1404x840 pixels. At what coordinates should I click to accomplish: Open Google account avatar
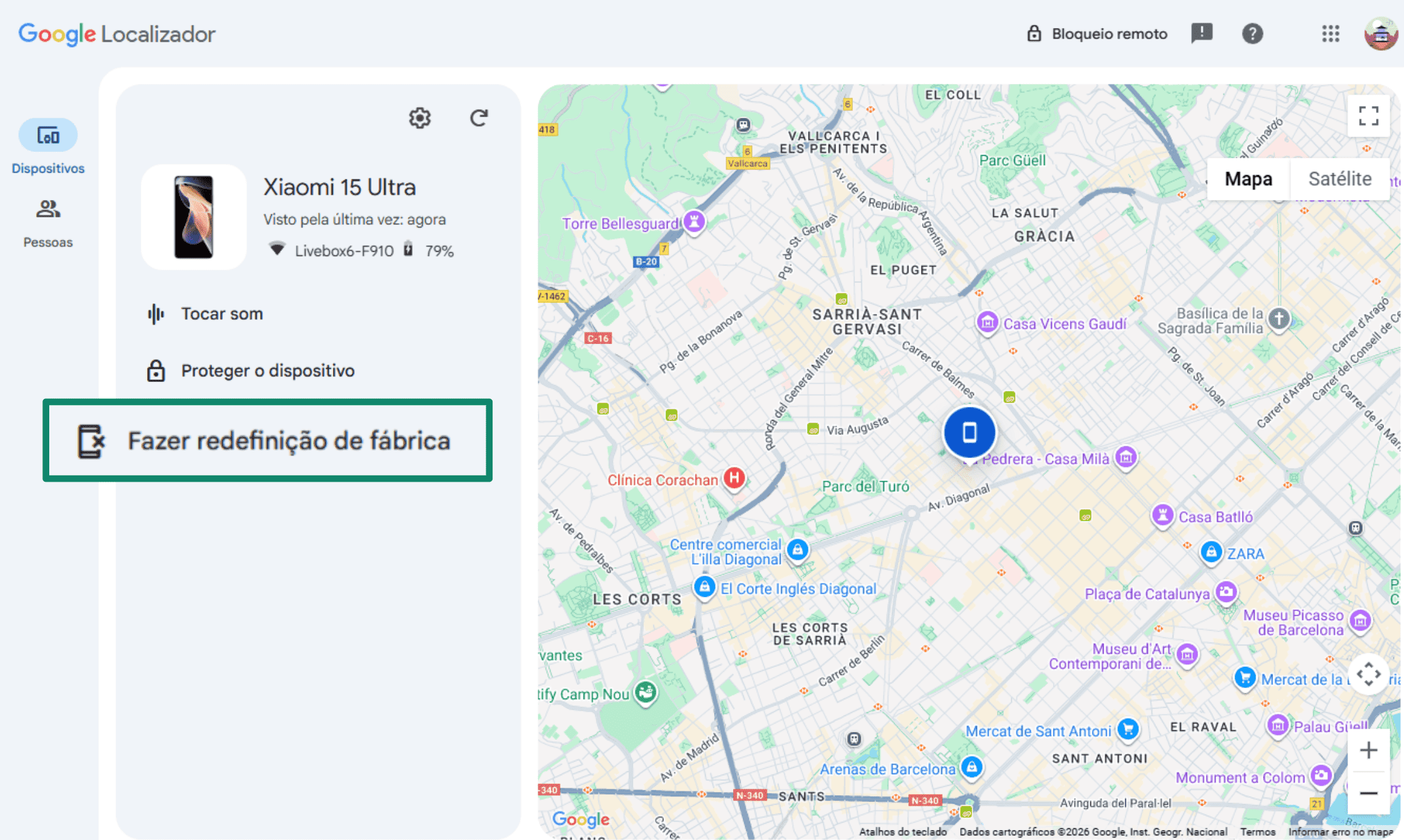tap(1381, 34)
